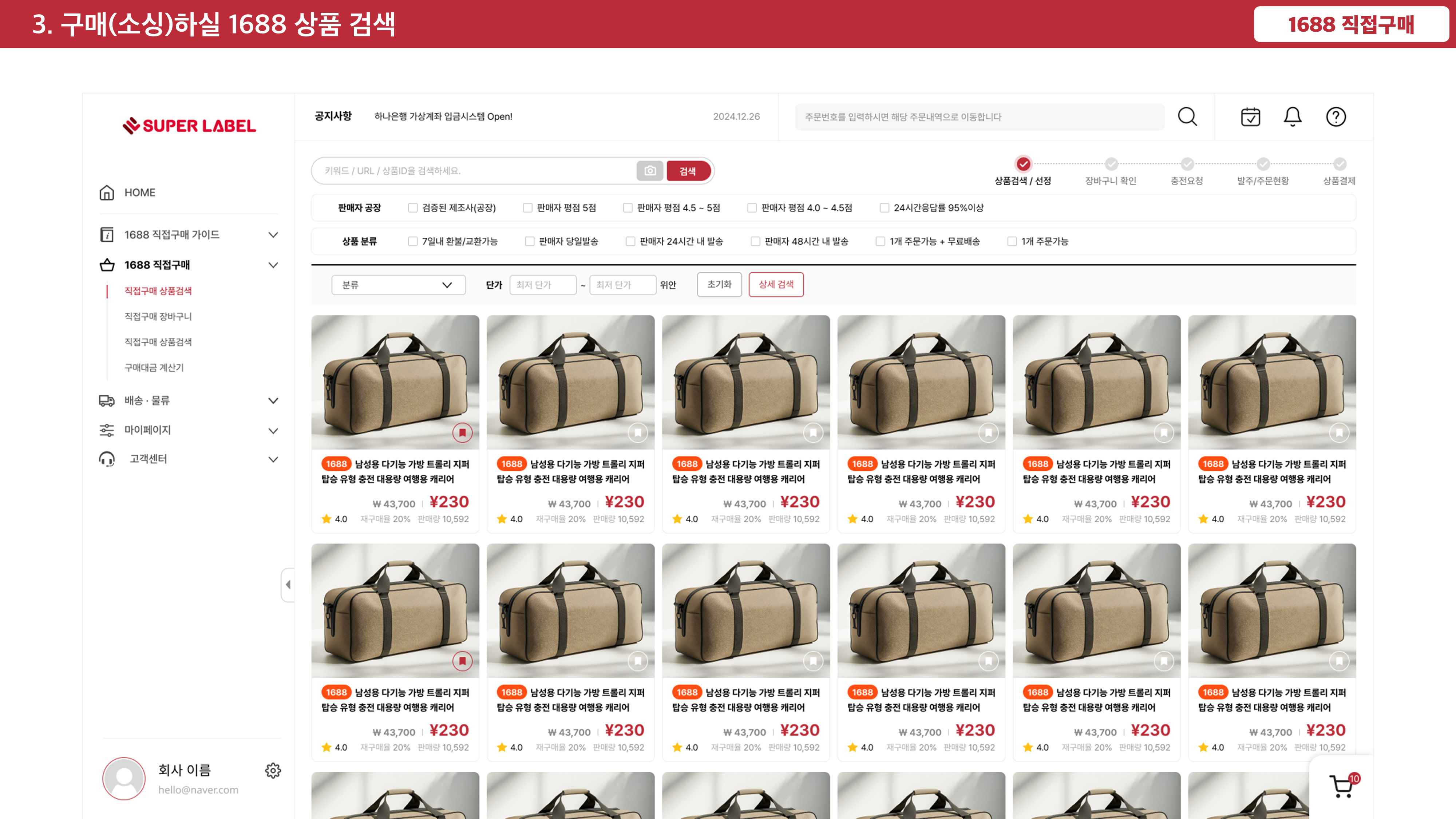
Task: Bookmark the third product in second row
Action: pyautogui.click(x=813, y=661)
